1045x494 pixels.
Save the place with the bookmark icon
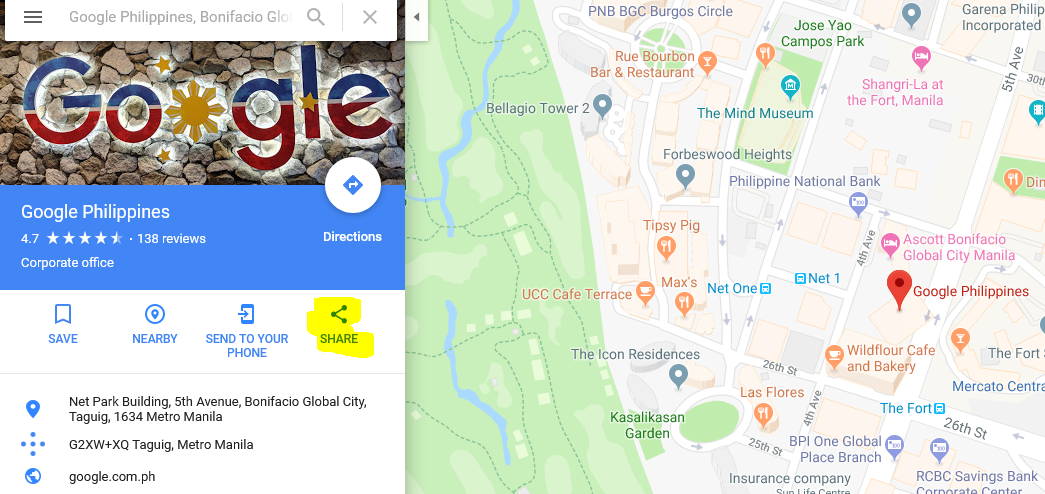coord(63,314)
